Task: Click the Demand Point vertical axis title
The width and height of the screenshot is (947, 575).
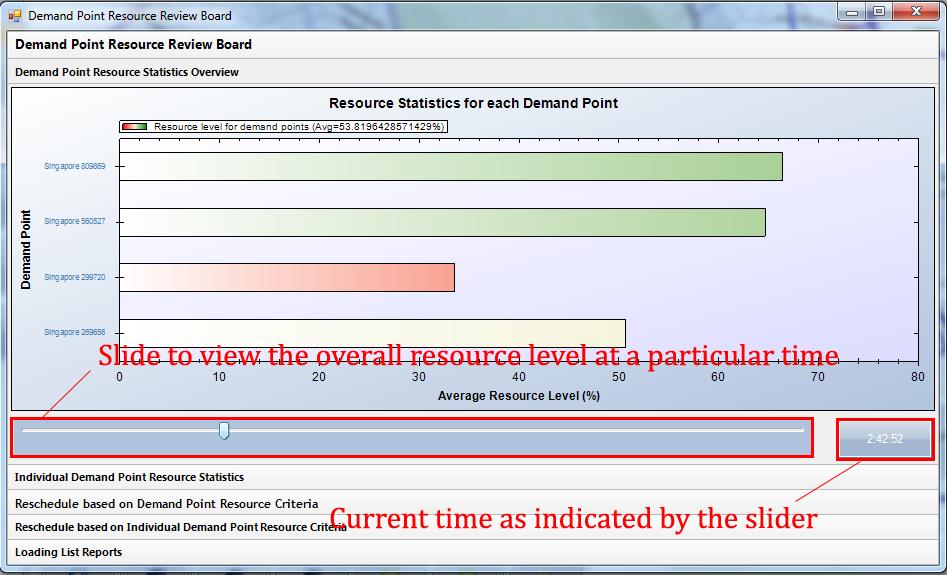Action: (x=25, y=249)
